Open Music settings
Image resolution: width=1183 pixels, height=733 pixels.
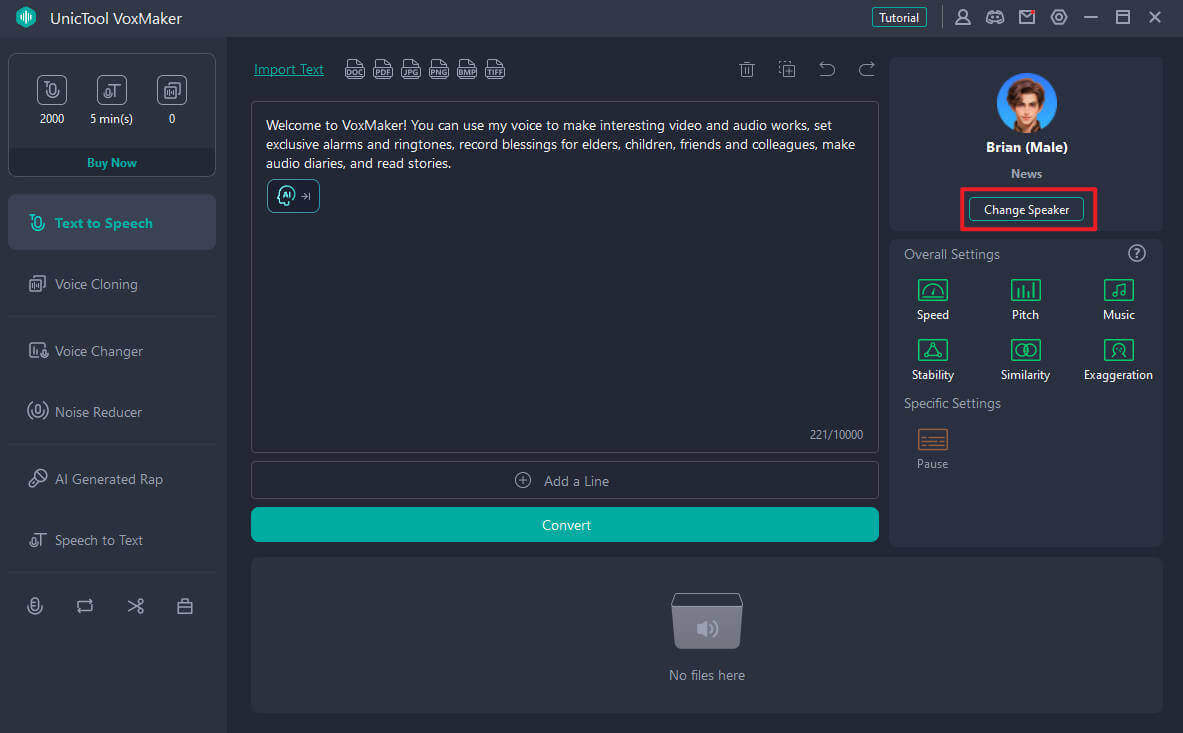pos(1118,299)
